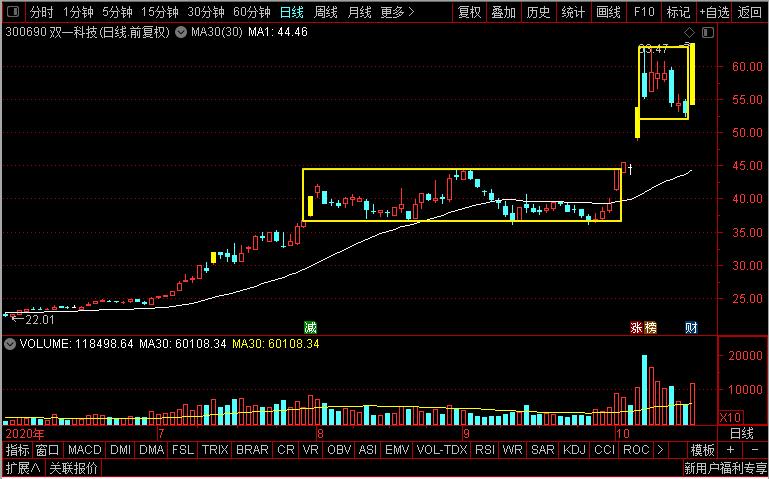Image resolution: width=770 pixels, height=479 pixels.
Task: Click the yellow MA30: 60108.34 volume label
Action: (275, 344)
